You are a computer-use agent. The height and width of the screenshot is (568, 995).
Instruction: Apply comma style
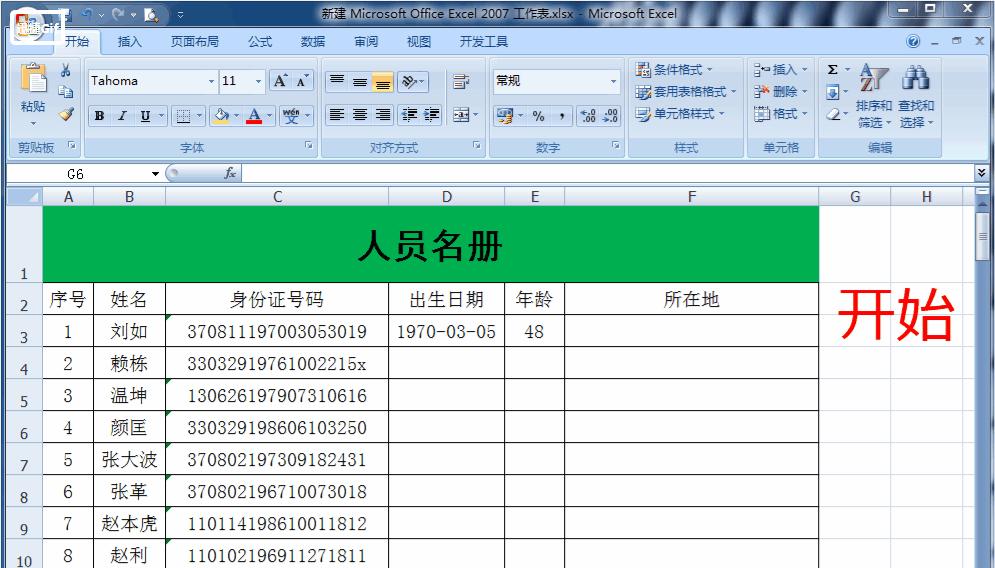point(562,116)
